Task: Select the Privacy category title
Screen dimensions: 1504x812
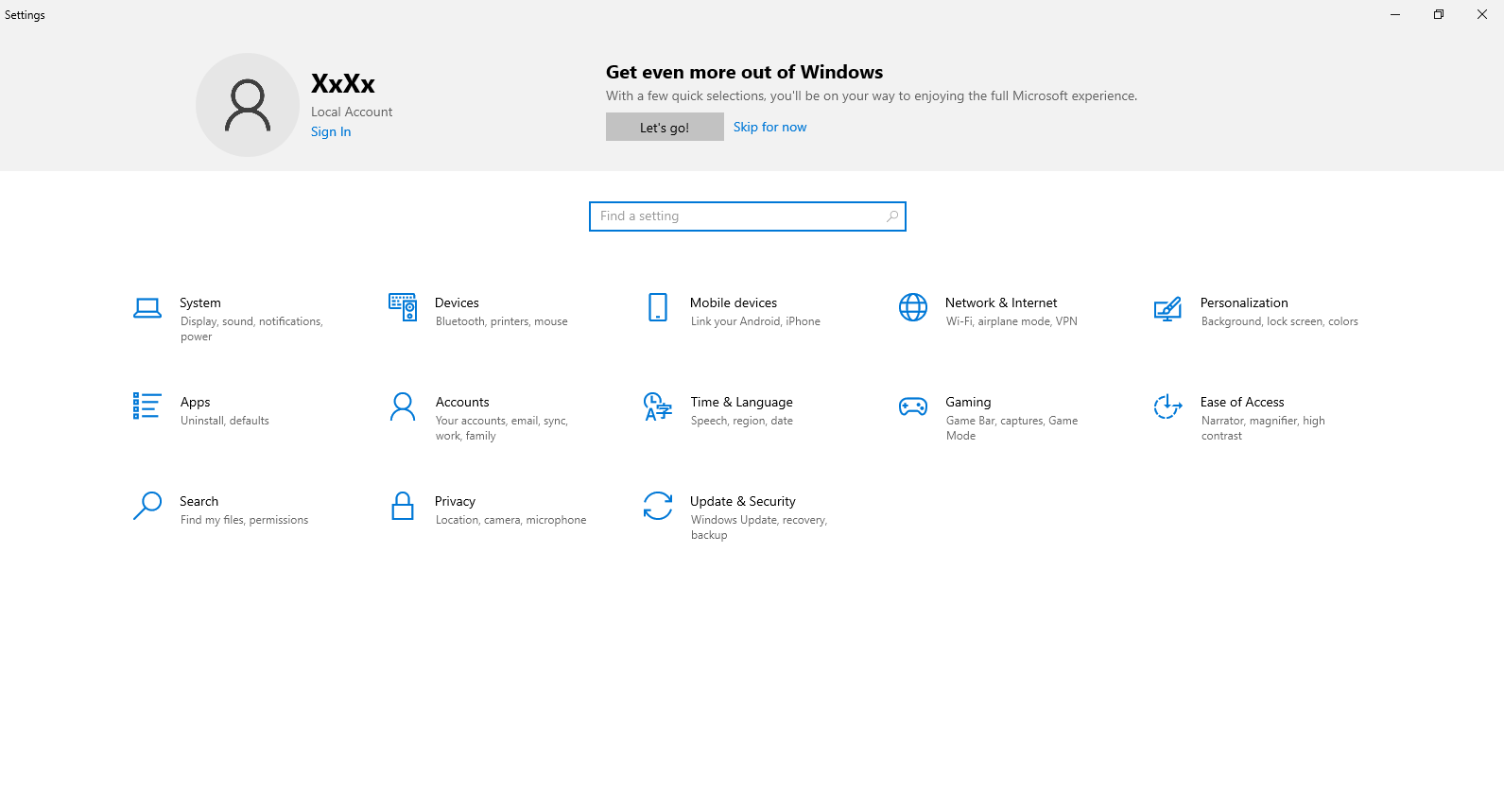Action: click(x=455, y=501)
